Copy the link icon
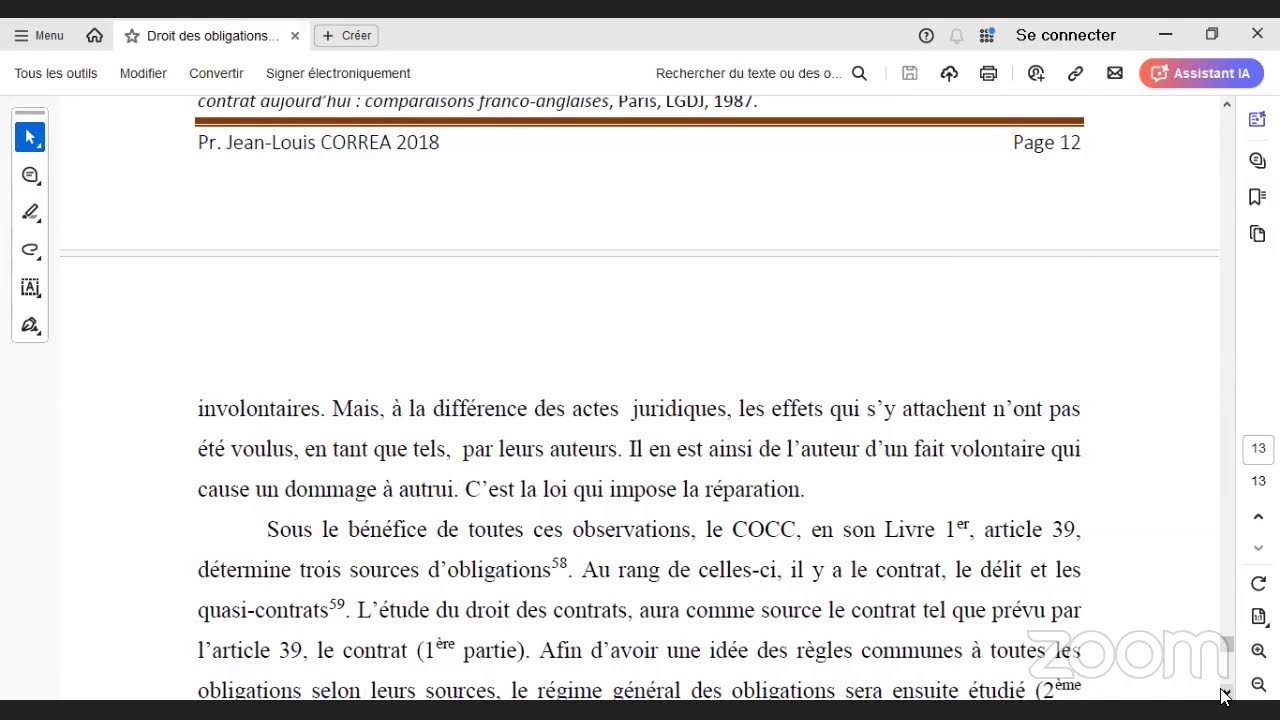The image size is (1280, 720). [x=1075, y=73]
